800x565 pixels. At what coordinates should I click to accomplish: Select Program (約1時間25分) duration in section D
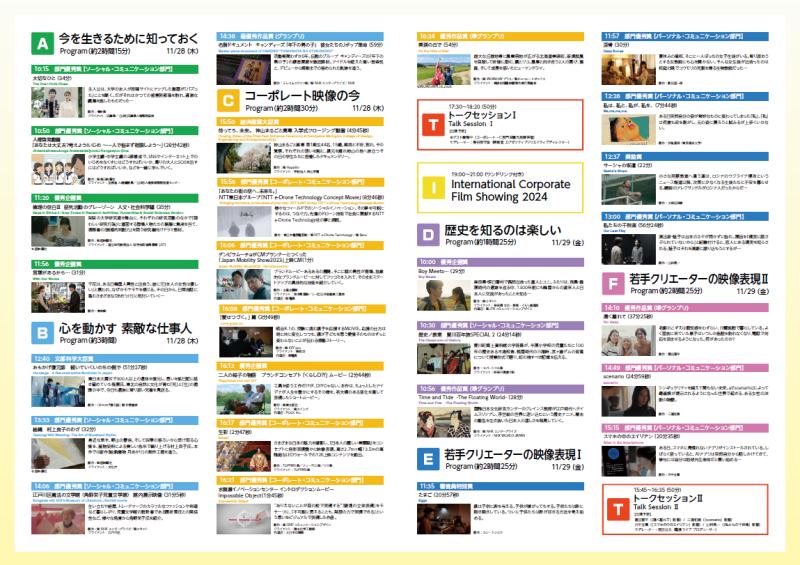click(481, 242)
